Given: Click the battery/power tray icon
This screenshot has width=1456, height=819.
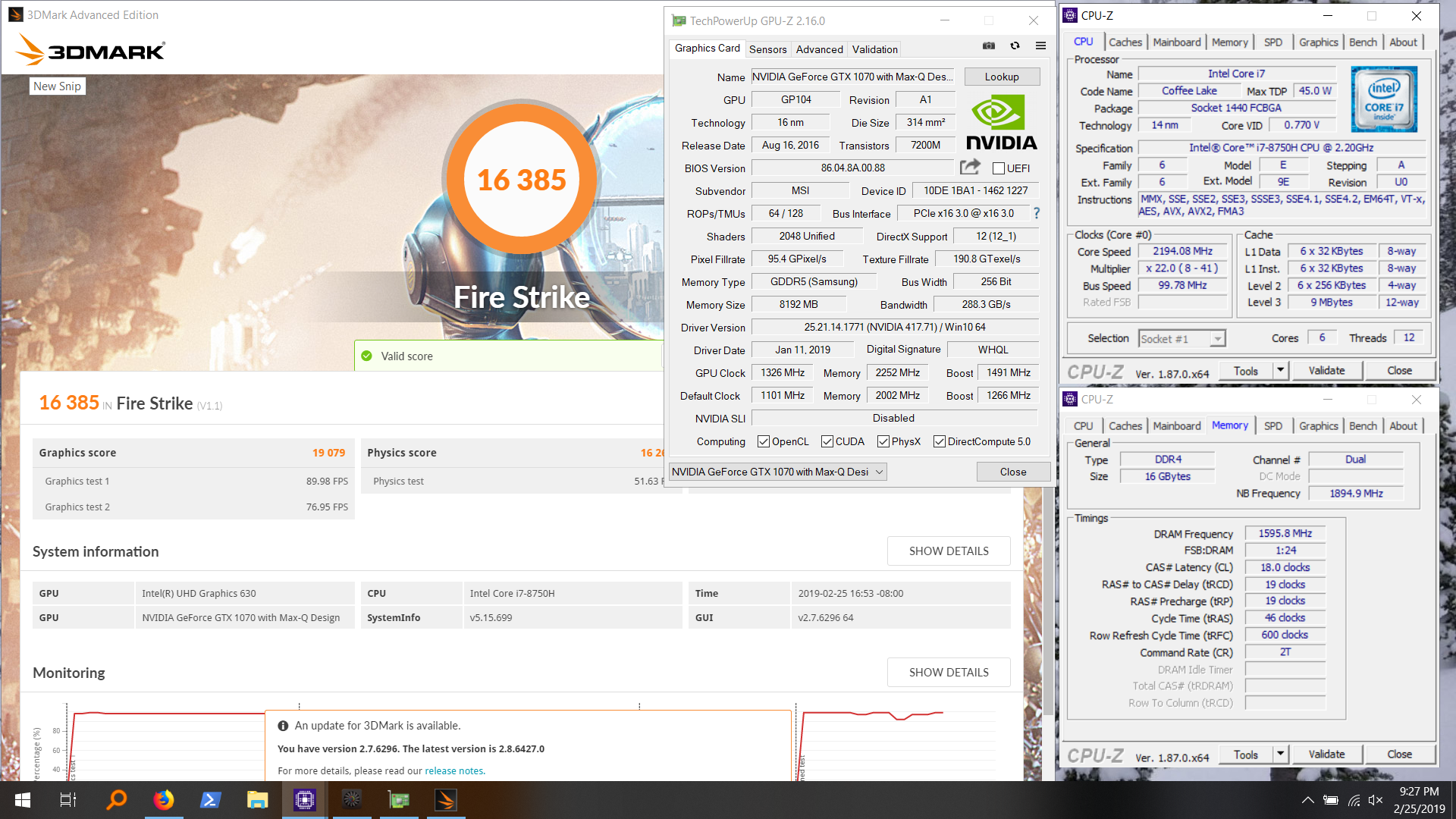Looking at the screenshot, I should pyautogui.click(x=1331, y=800).
